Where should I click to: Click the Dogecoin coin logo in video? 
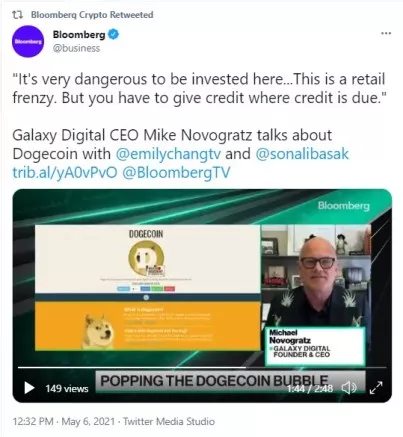coord(146,258)
